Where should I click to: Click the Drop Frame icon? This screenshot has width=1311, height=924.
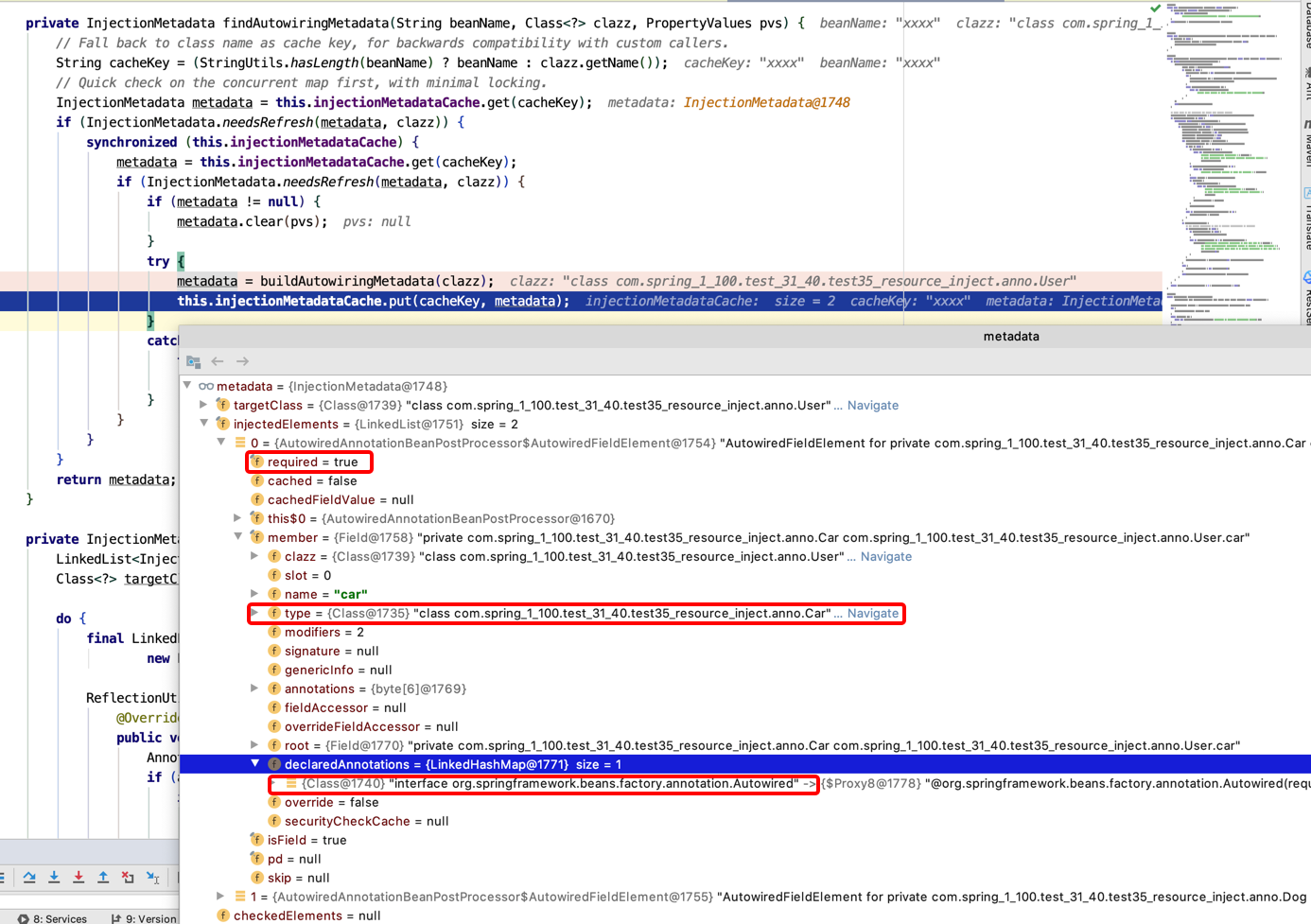coord(128,878)
